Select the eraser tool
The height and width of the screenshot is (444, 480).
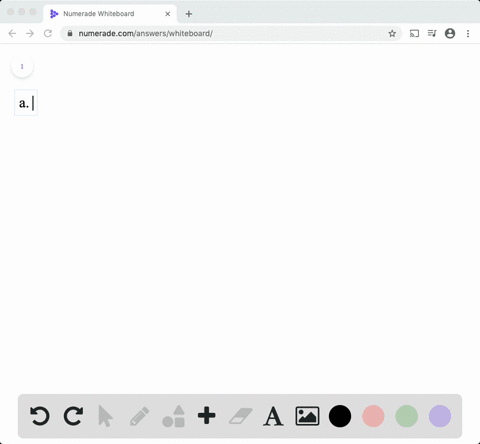[240, 416]
